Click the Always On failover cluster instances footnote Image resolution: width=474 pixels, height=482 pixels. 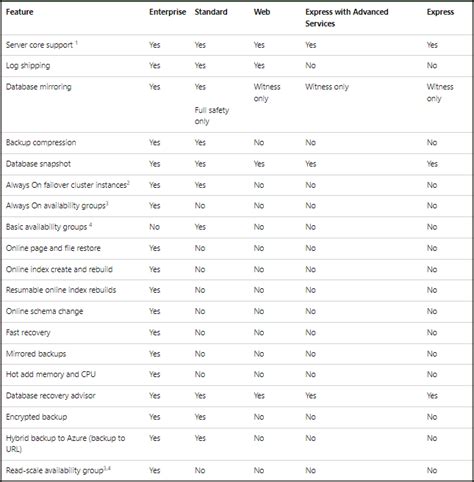coord(128,182)
